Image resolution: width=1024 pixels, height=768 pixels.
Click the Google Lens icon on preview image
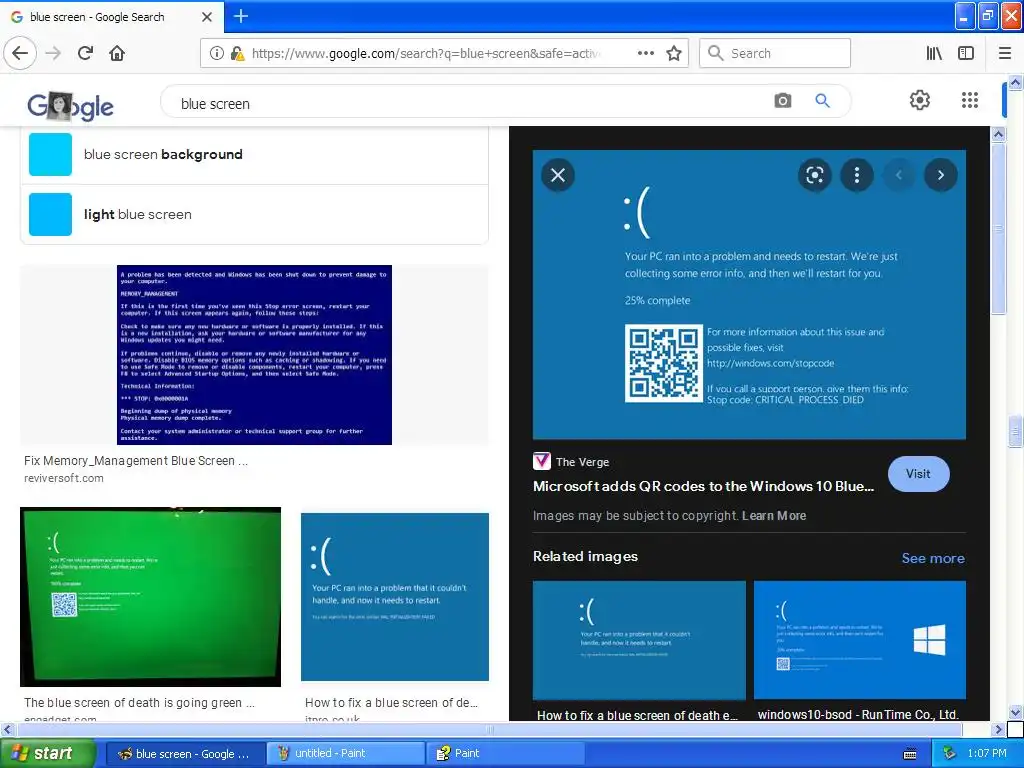(x=814, y=175)
